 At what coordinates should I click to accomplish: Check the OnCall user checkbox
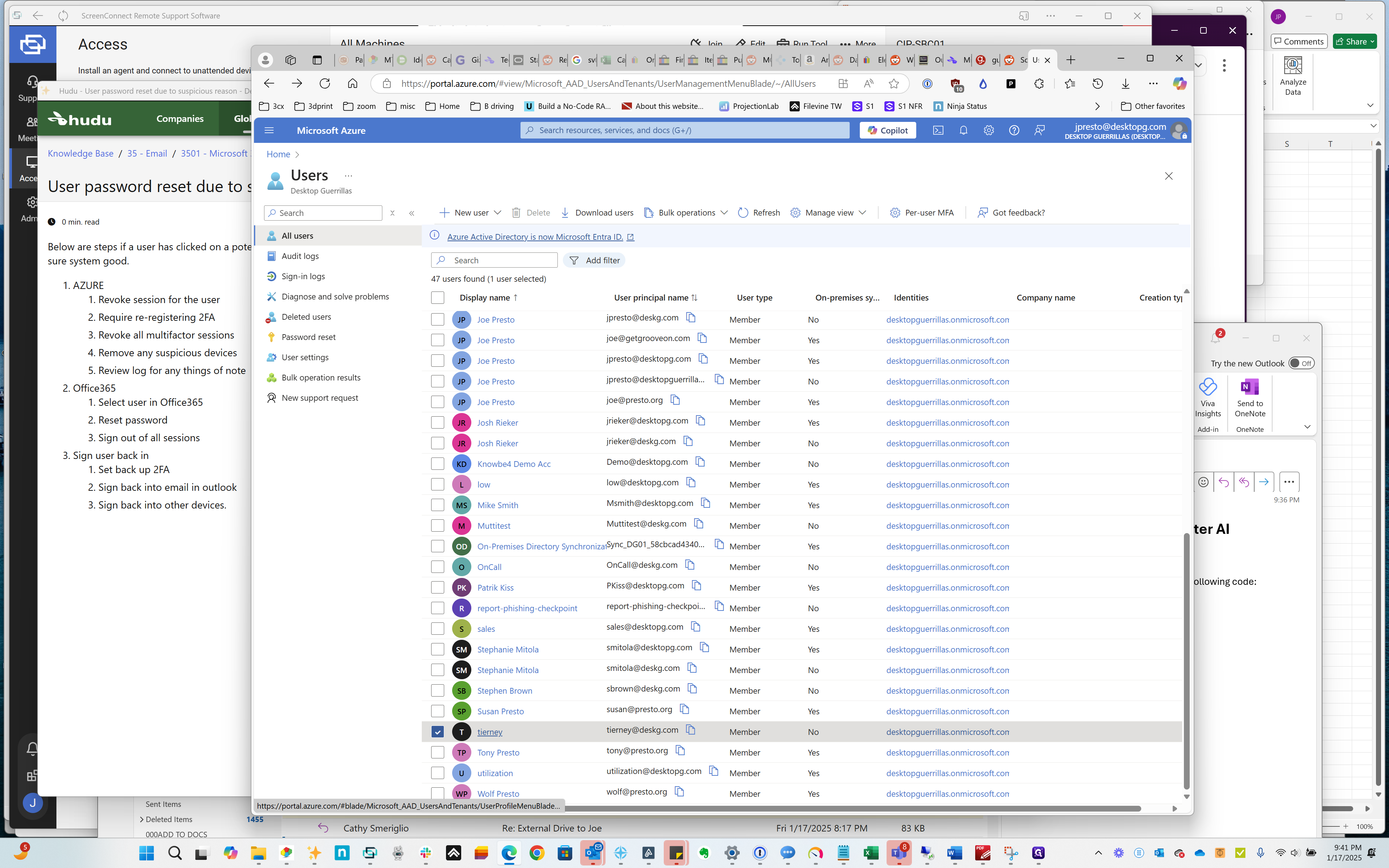(x=437, y=567)
